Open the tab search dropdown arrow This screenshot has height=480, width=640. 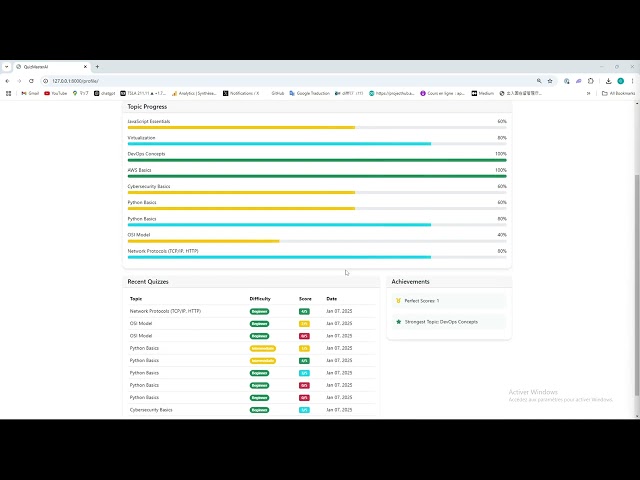(7, 67)
